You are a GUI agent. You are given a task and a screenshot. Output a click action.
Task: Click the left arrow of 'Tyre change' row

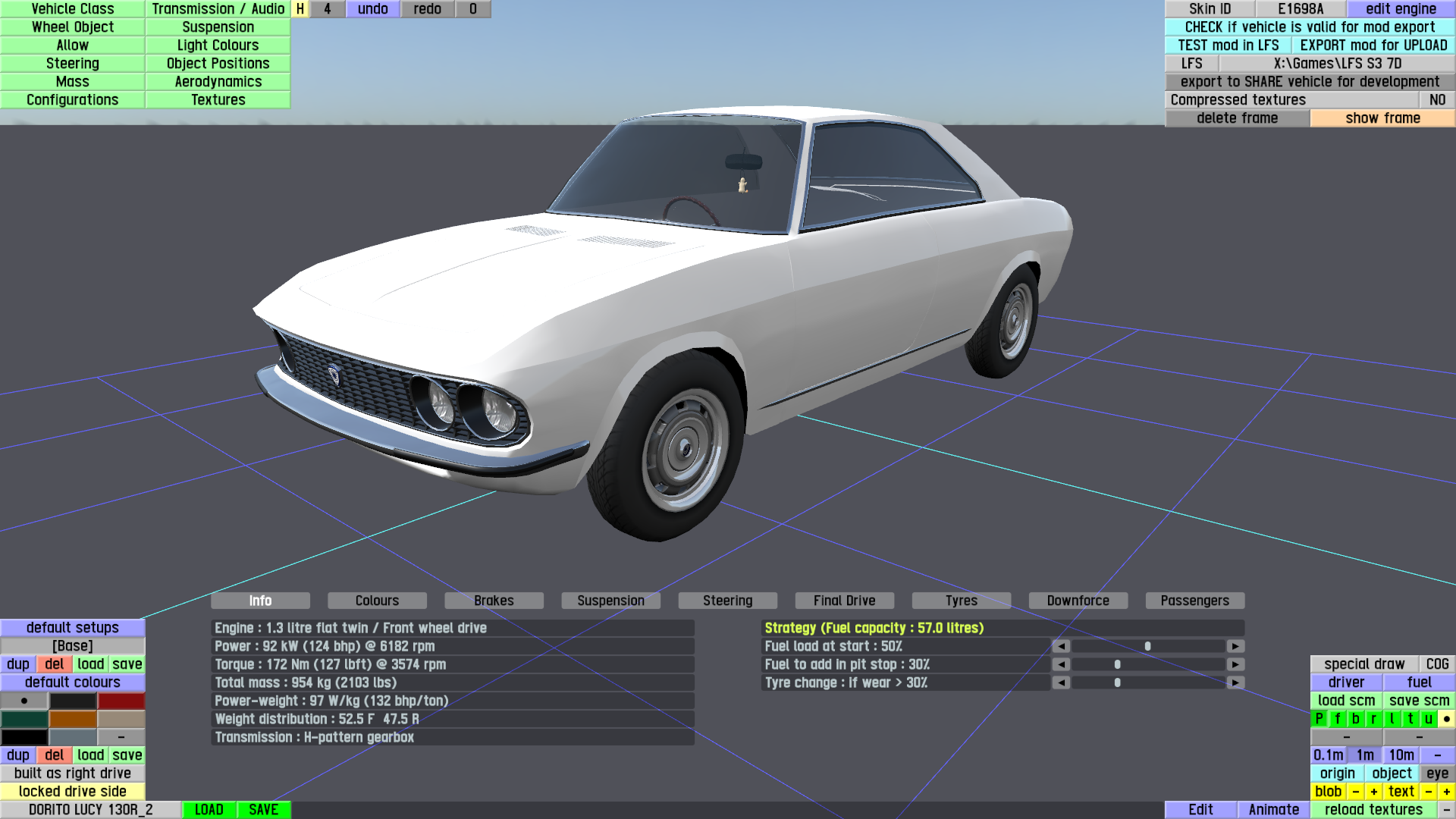1061,682
